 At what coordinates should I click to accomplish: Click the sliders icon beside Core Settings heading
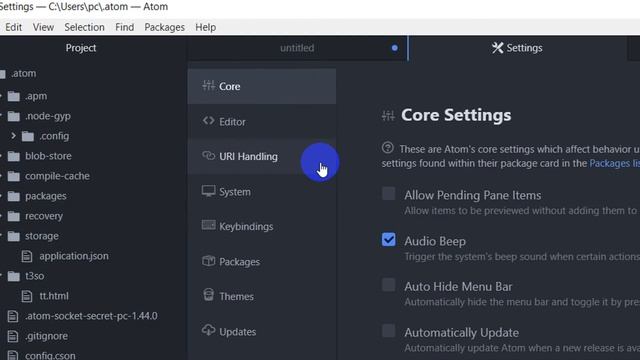tap(388, 116)
